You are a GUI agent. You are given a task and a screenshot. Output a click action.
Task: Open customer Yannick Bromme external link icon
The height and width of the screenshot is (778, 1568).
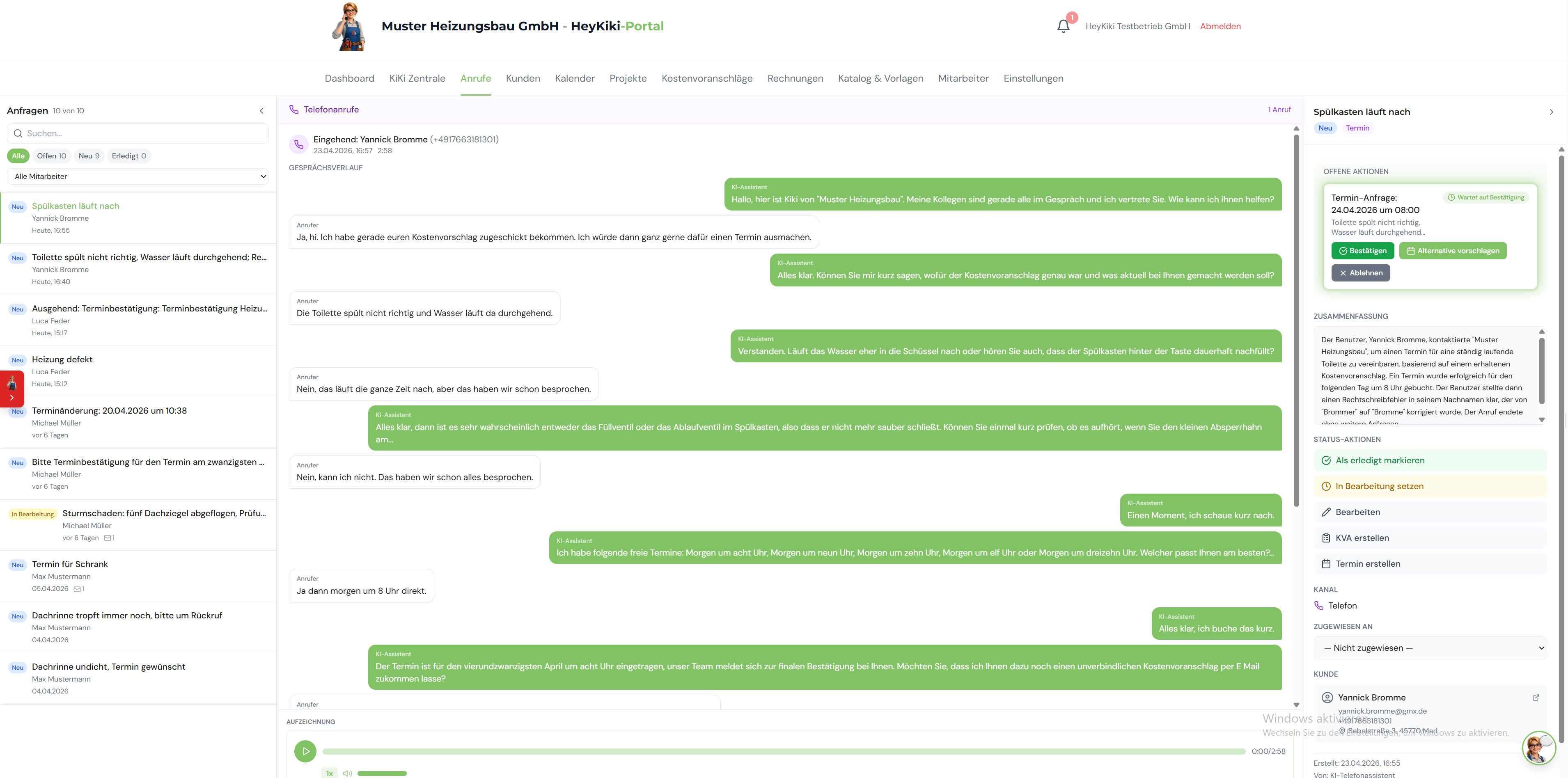1535,698
